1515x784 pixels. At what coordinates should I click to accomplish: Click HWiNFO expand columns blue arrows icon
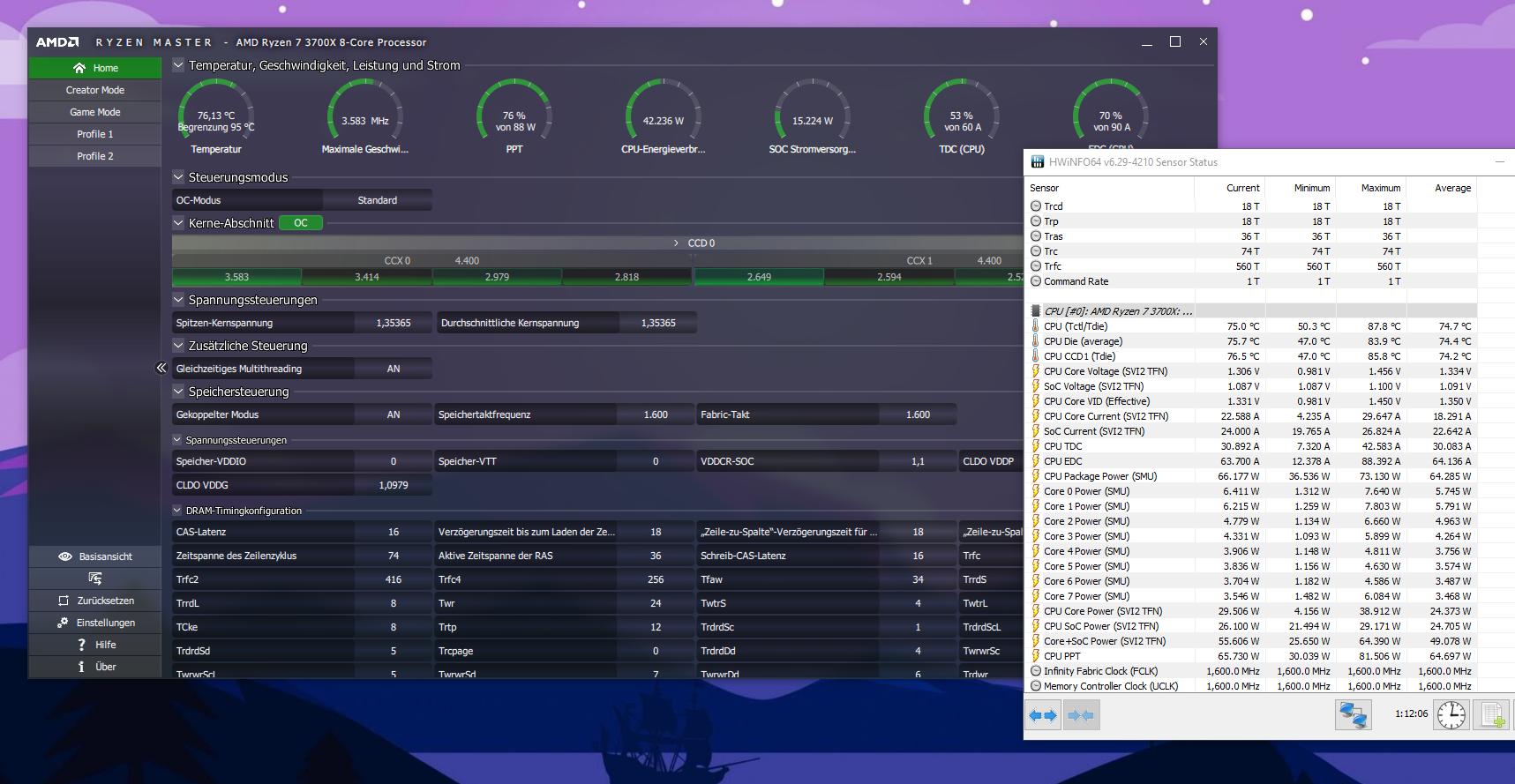[1043, 715]
